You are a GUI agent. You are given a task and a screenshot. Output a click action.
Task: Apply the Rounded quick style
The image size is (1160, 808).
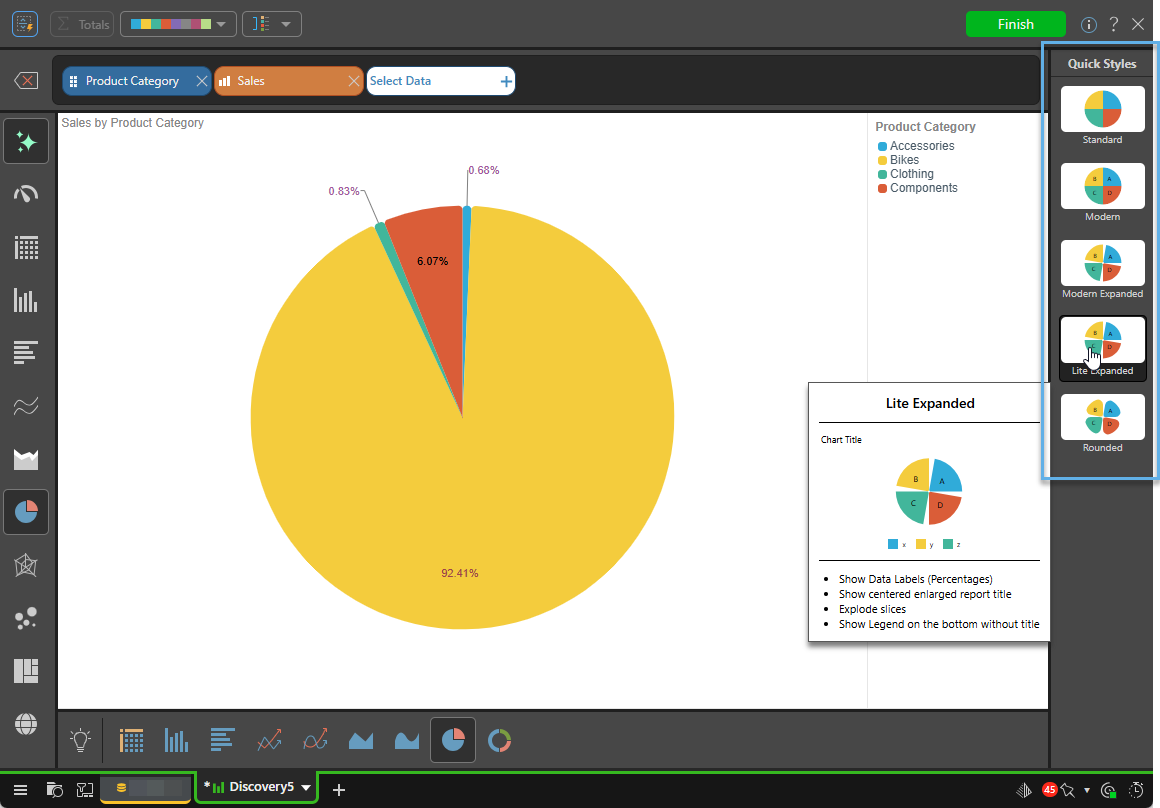[x=1102, y=417]
